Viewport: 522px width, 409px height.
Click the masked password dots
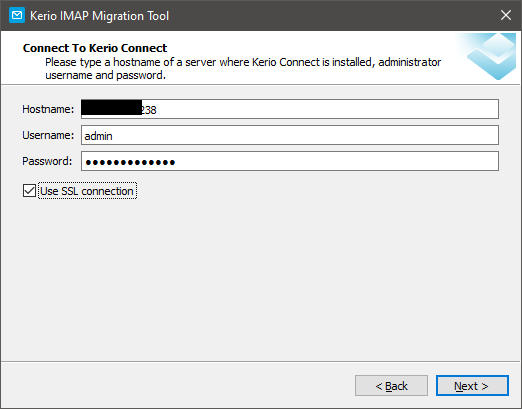pyautogui.click(x=130, y=162)
